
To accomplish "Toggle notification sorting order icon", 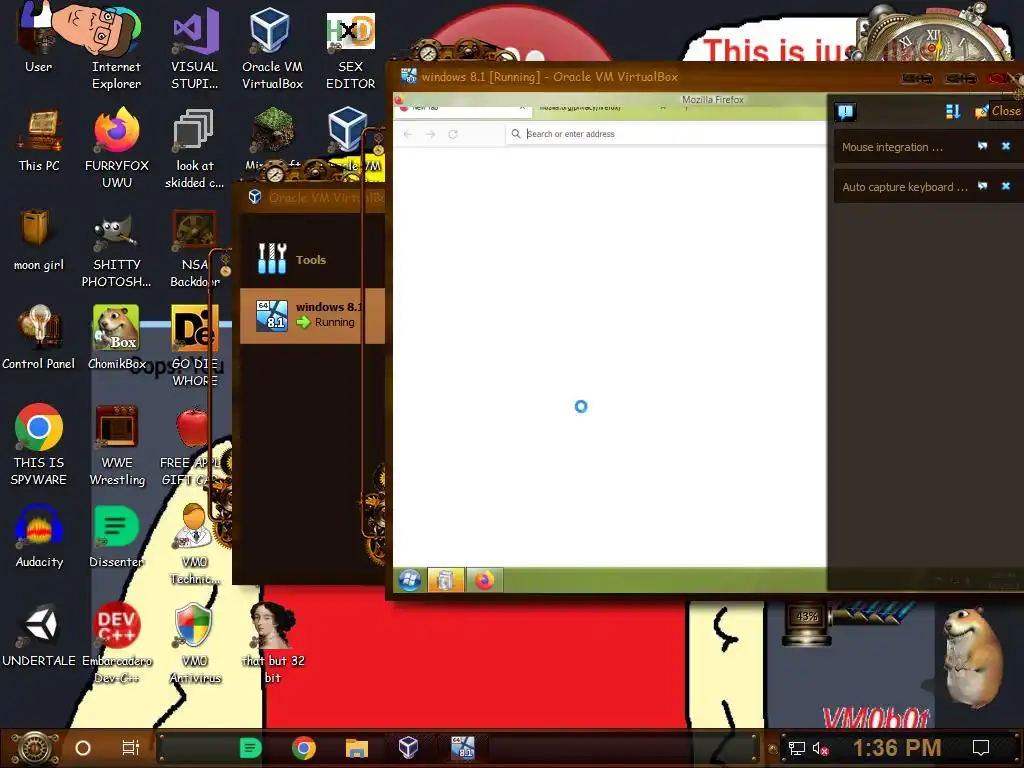I will (x=953, y=112).
